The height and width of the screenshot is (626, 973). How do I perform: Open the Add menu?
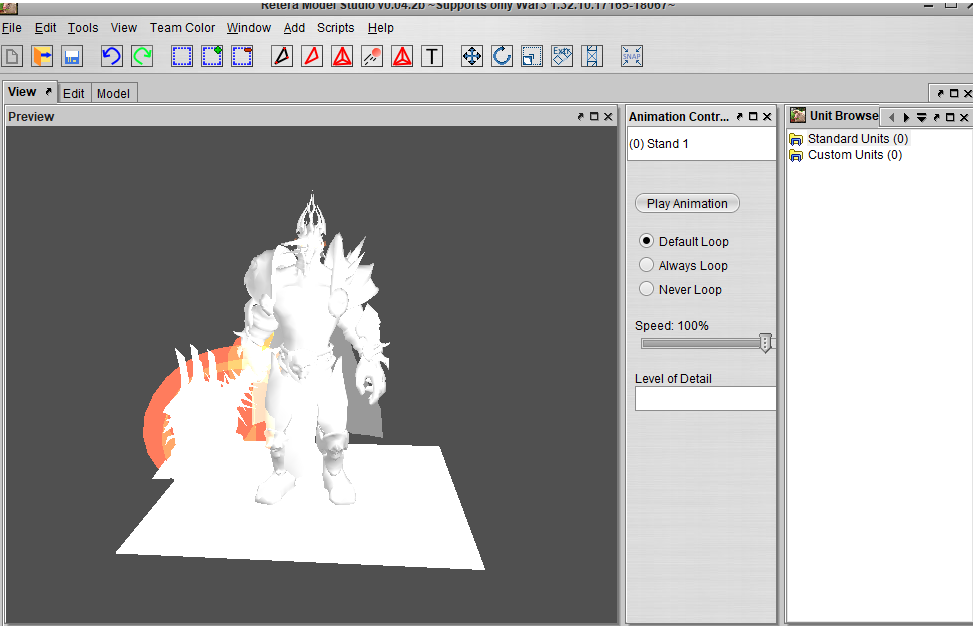tap(294, 28)
